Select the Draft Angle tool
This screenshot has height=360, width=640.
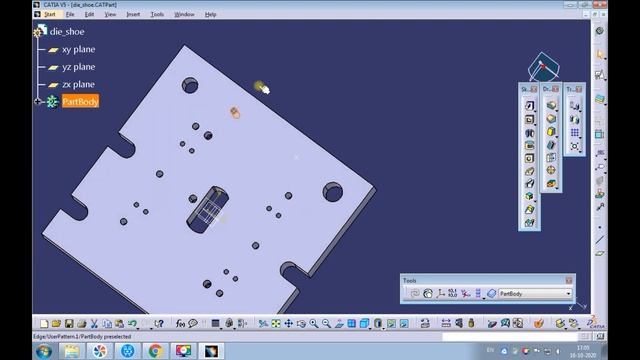551,131
